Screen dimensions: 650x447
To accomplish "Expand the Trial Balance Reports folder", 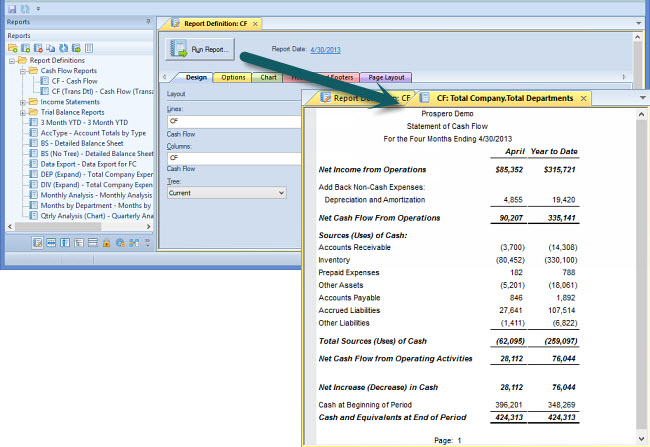I will (x=23, y=112).
